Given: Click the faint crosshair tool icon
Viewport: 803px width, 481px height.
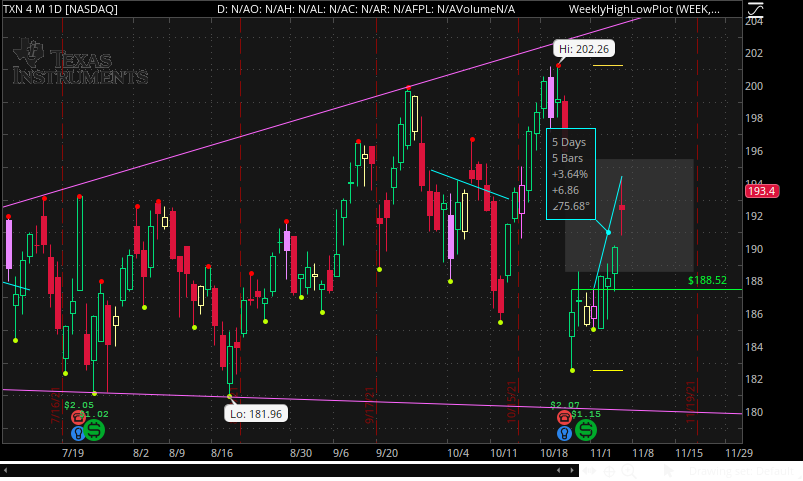Looking at the screenshot, I should click(609, 471).
